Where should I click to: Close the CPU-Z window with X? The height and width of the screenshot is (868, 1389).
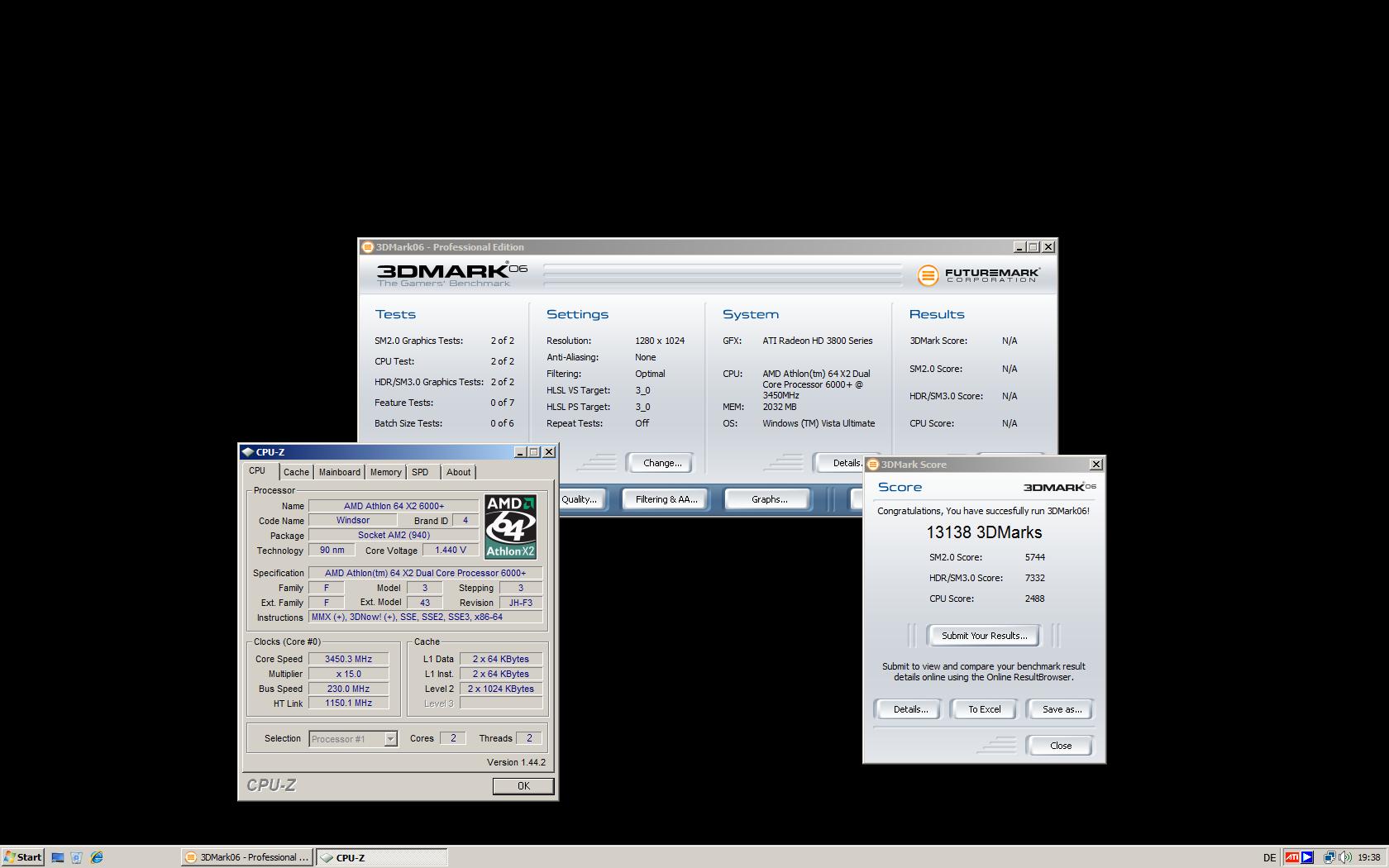click(x=549, y=452)
